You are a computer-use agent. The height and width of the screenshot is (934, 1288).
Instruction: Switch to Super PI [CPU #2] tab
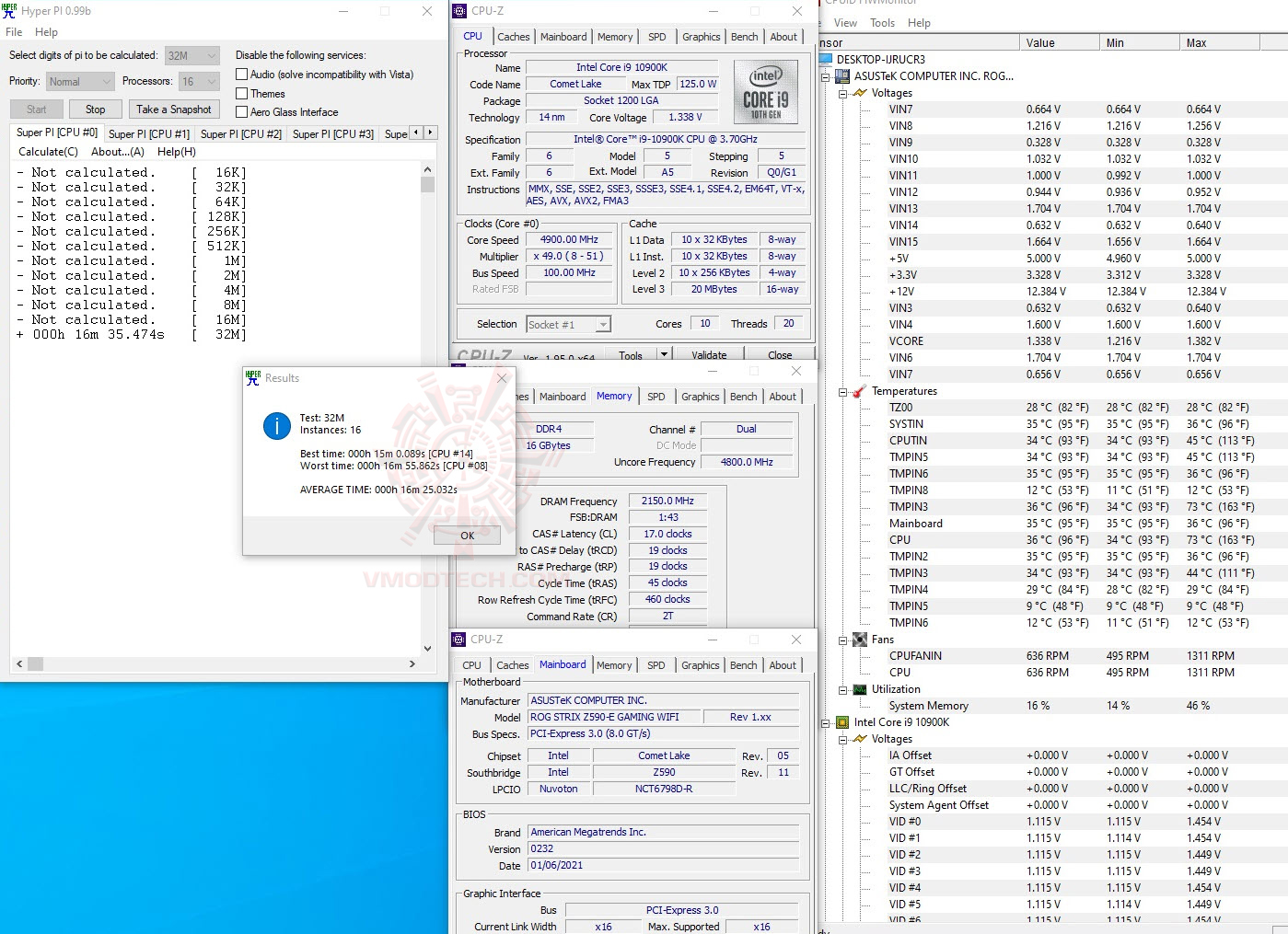coord(241,134)
